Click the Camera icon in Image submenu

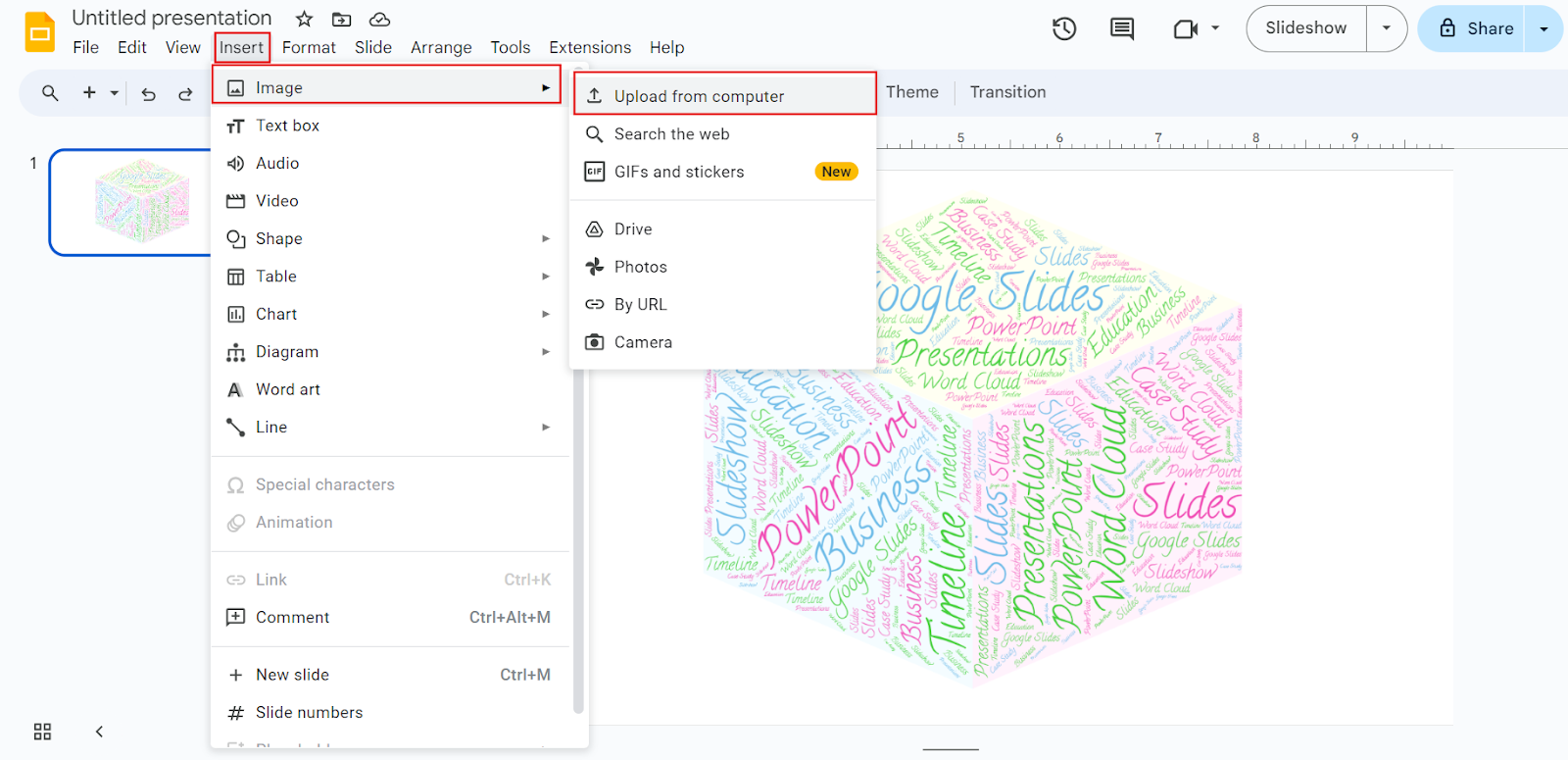coord(594,342)
